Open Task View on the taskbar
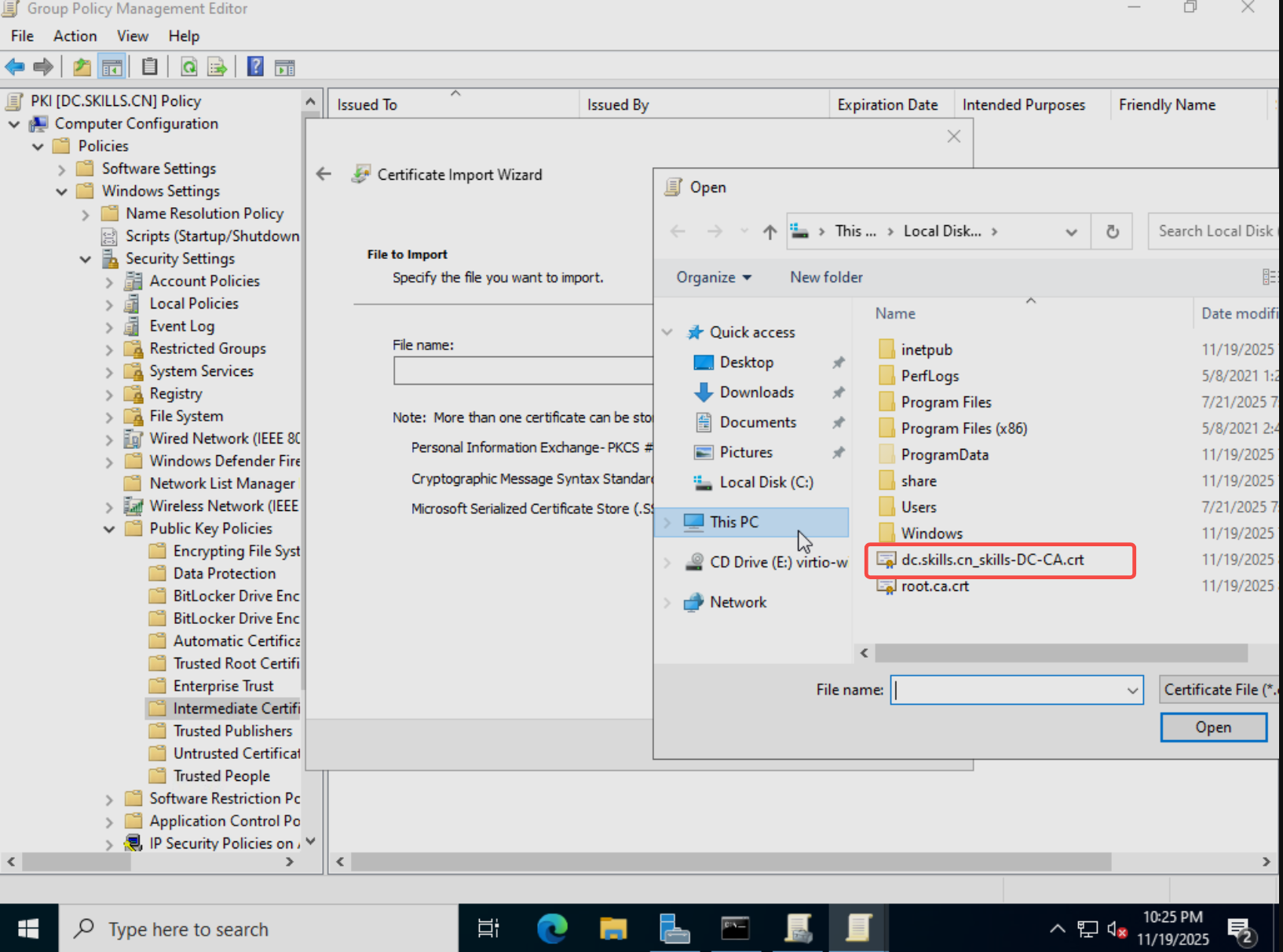 [488, 928]
